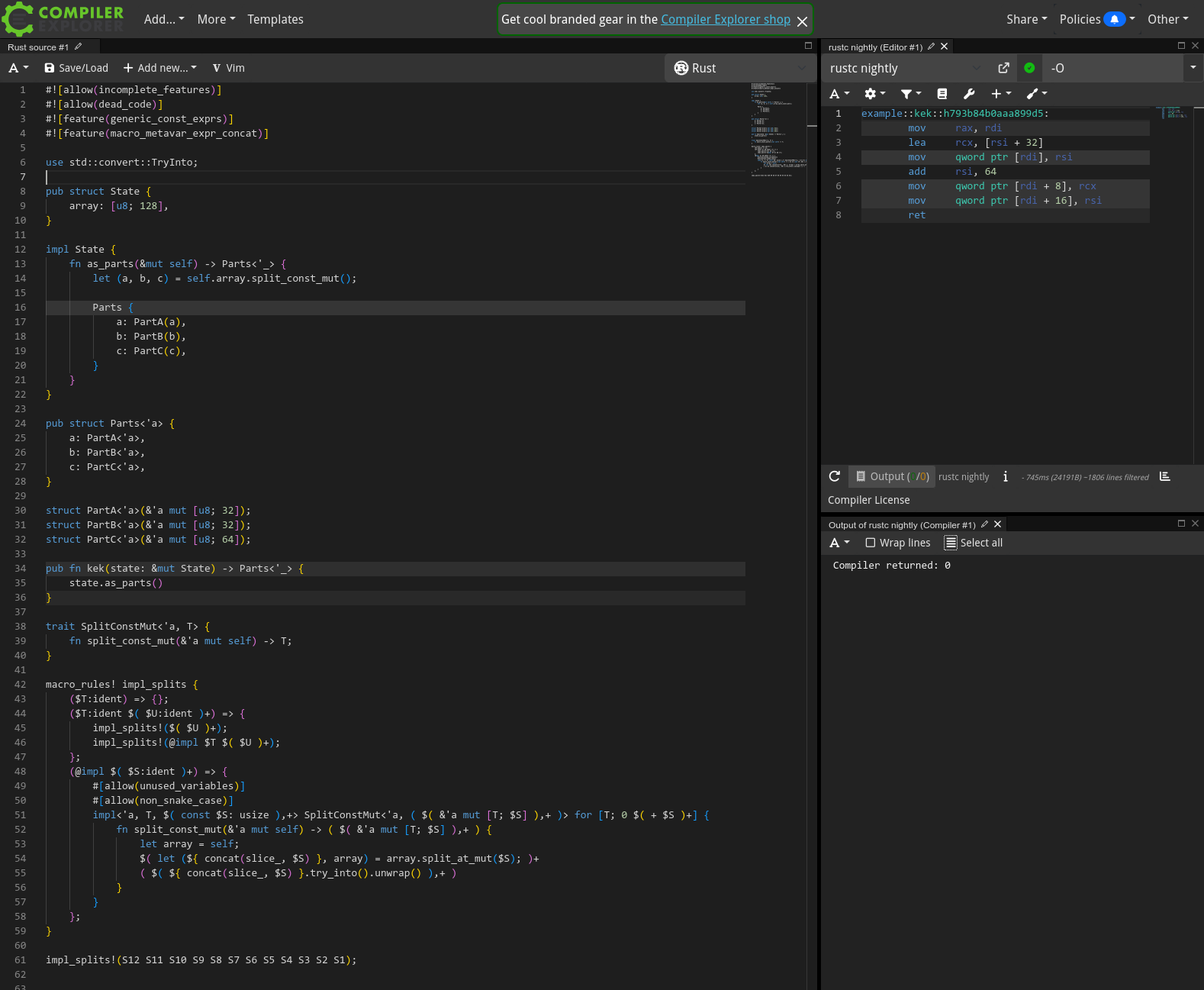Viewport: 1204px width, 990px height.
Task: Click the assembly output minimap
Action: (1174, 113)
